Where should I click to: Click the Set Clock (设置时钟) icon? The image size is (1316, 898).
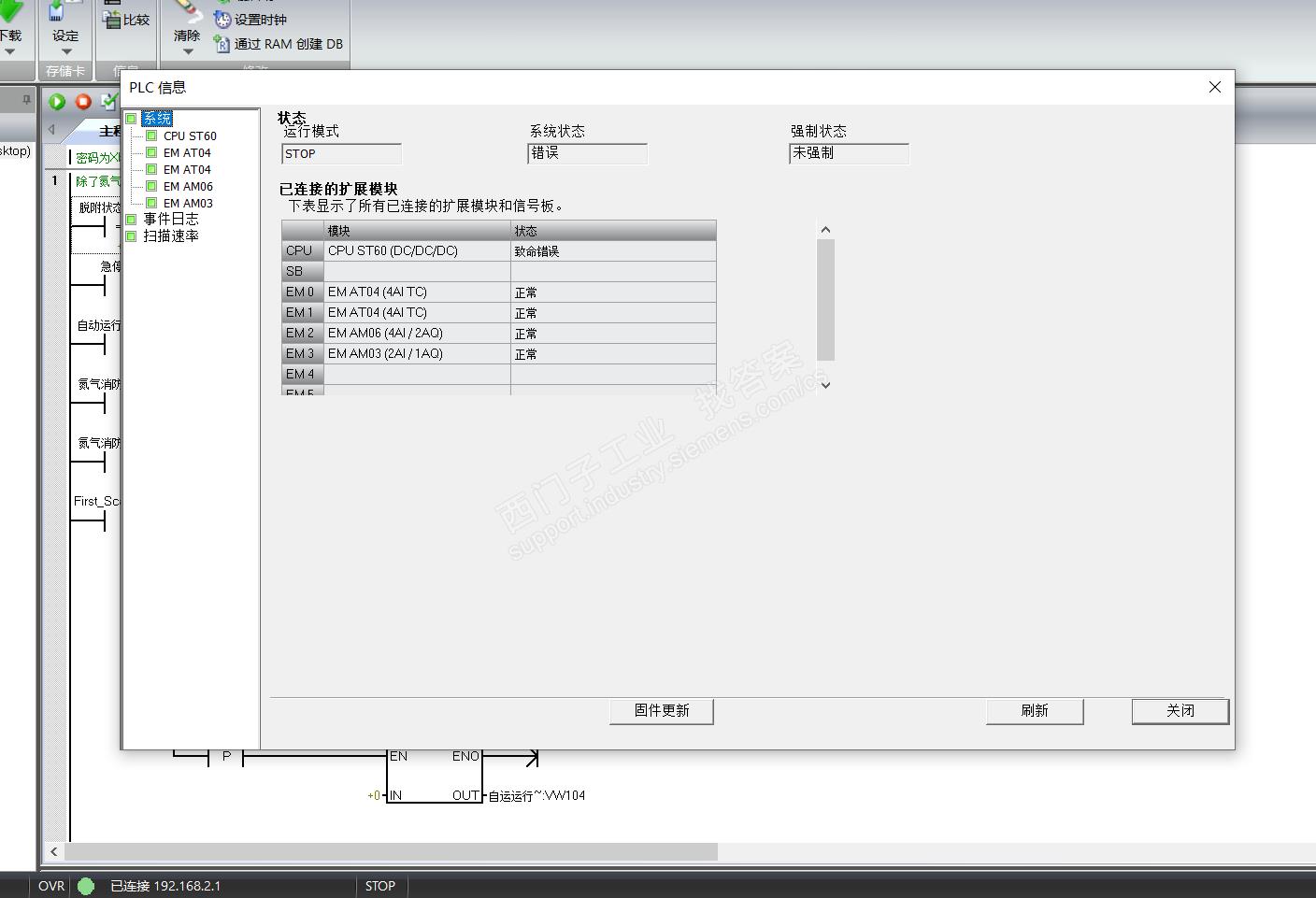222,20
